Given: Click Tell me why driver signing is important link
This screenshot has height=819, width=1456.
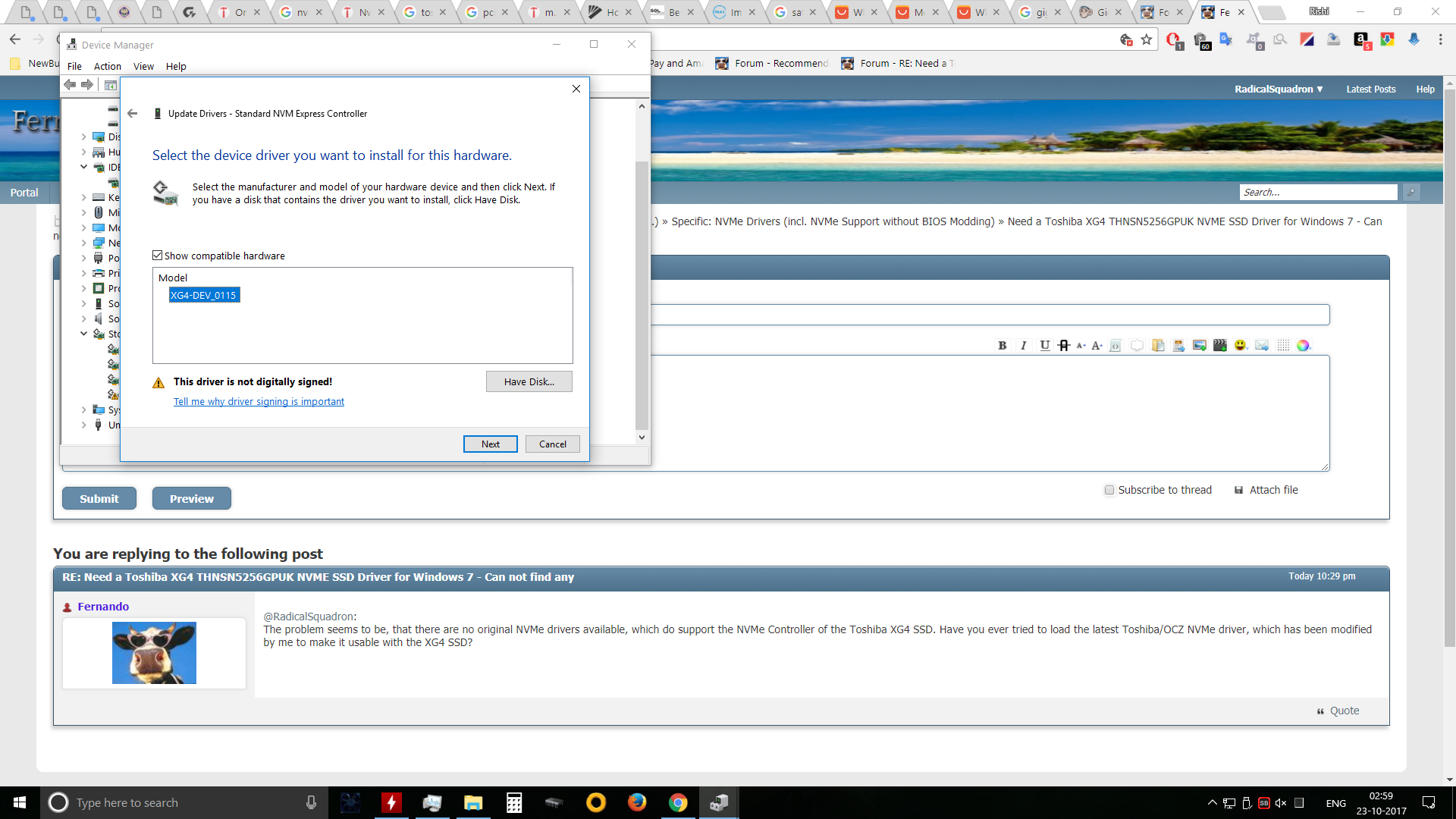Looking at the screenshot, I should pos(259,401).
